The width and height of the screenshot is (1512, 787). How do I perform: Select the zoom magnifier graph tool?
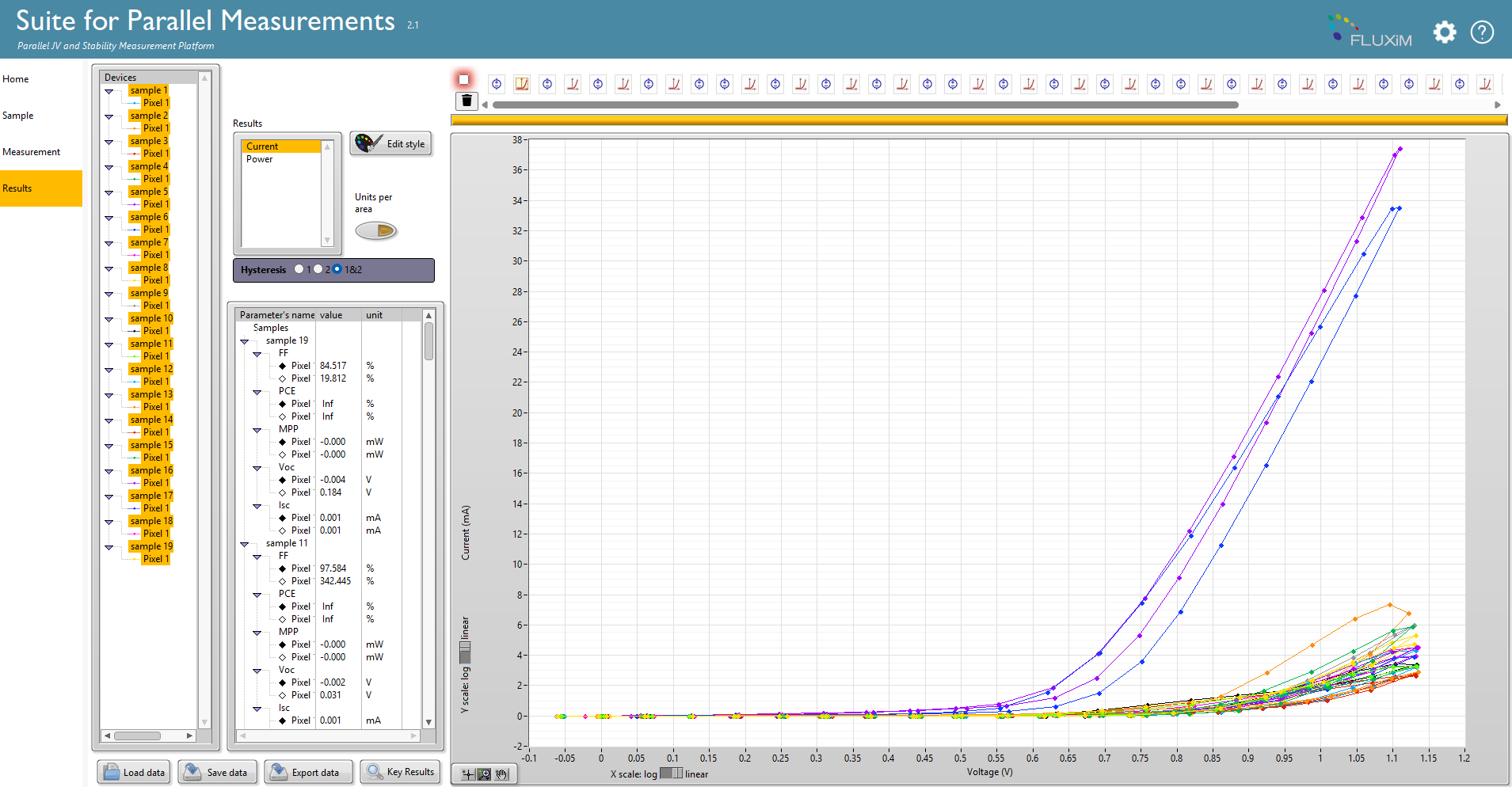point(484,774)
